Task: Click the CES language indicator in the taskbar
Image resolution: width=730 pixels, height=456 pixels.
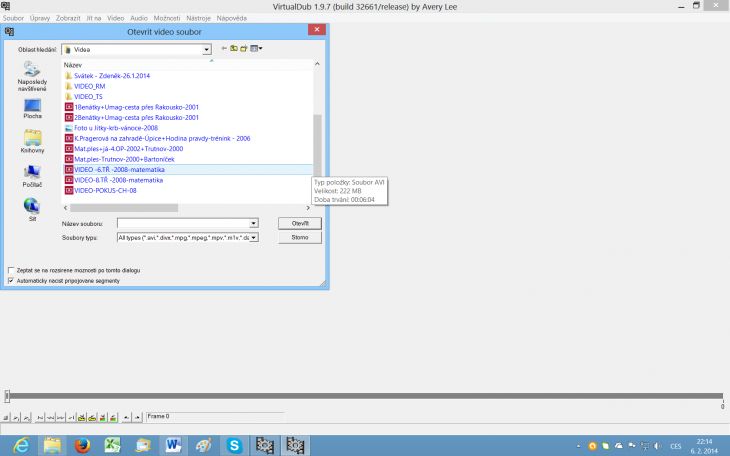Action: click(x=676, y=446)
